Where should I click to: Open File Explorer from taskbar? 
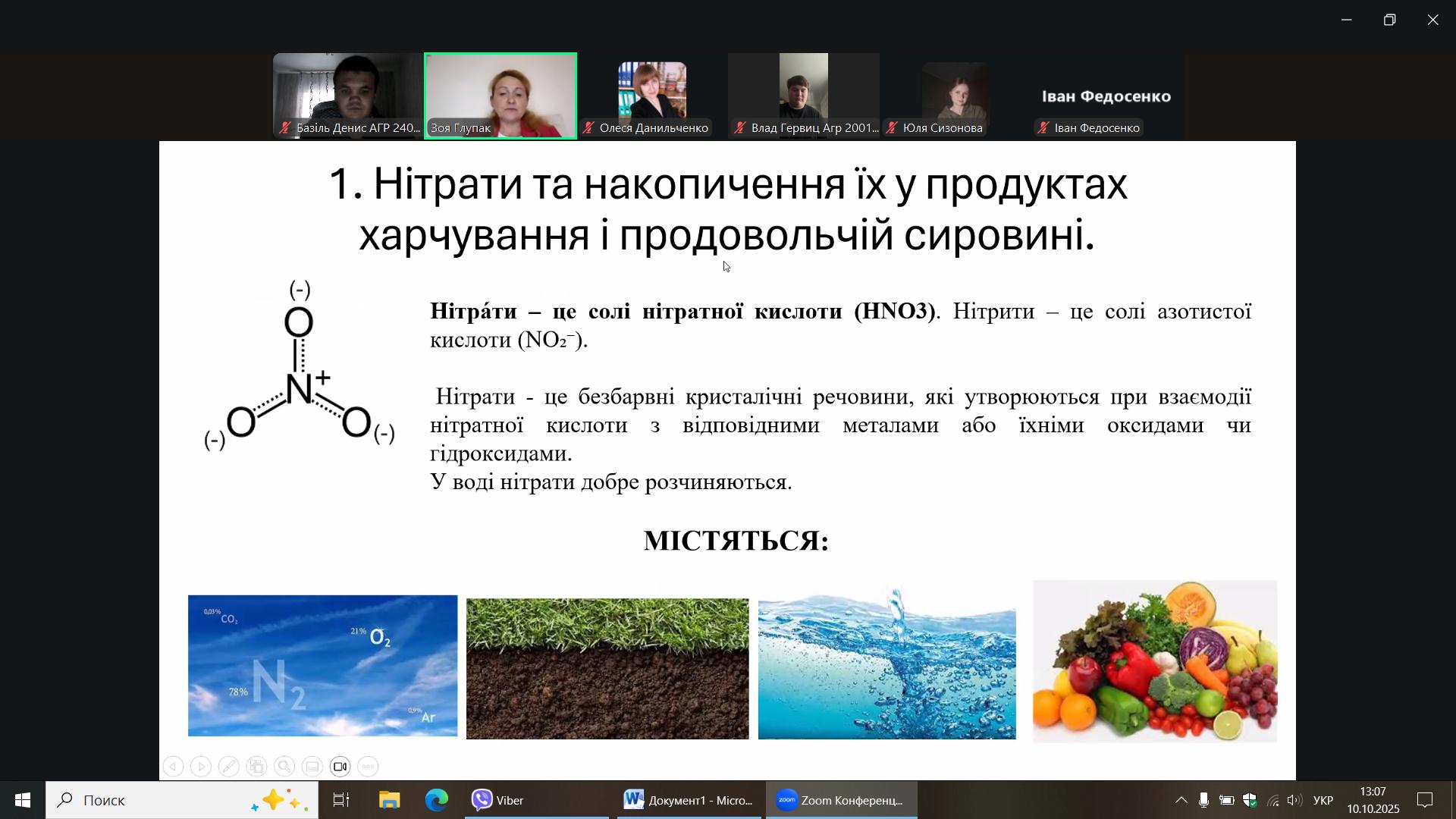point(390,800)
